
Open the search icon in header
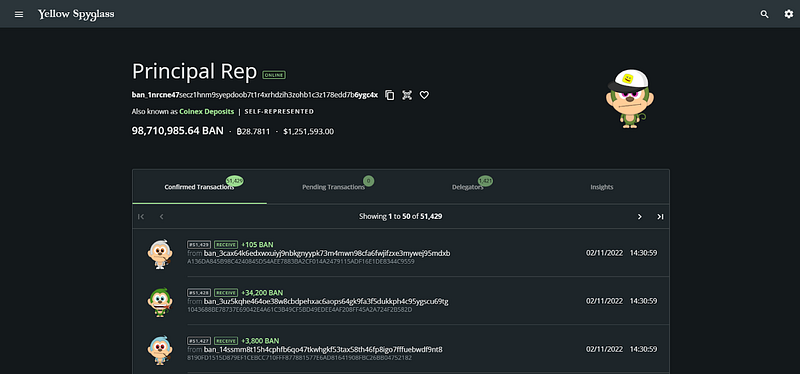click(764, 14)
